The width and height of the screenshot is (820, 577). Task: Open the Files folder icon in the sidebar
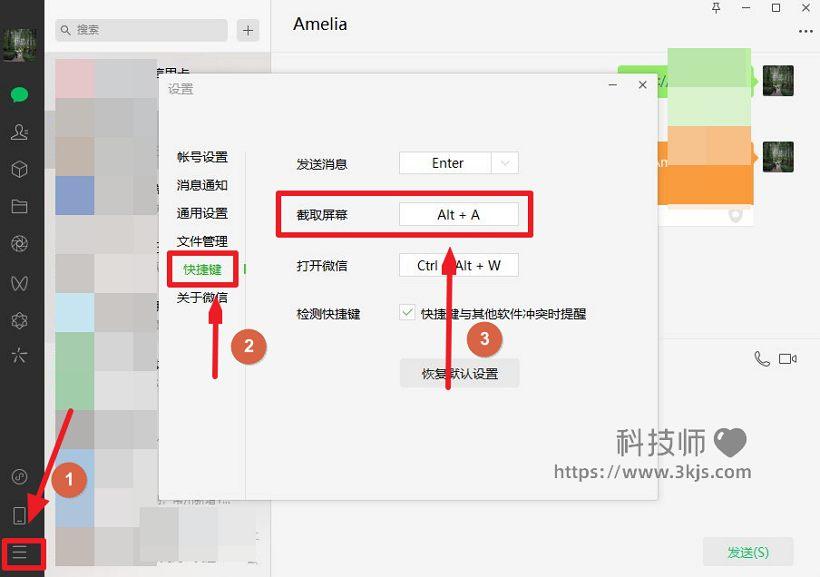tap(19, 207)
